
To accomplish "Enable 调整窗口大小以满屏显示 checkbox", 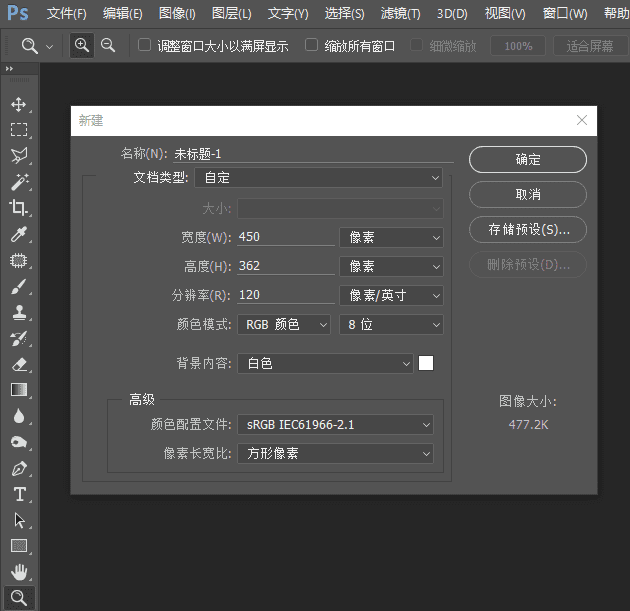I will click(145, 46).
